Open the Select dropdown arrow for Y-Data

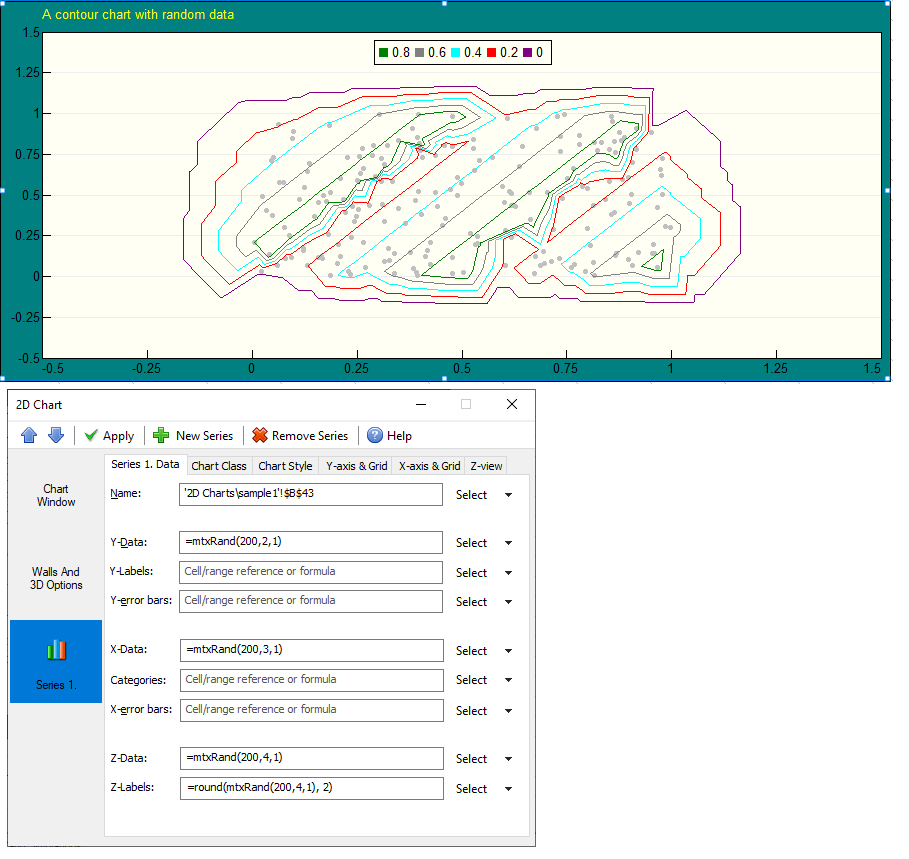tap(508, 543)
